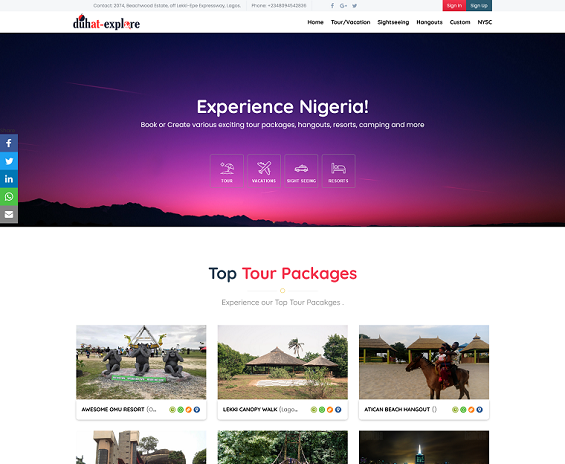Viewport: 565px width, 464px height.
Task: Share page on Twitter sidebar icon
Action: [x=9, y=161]
